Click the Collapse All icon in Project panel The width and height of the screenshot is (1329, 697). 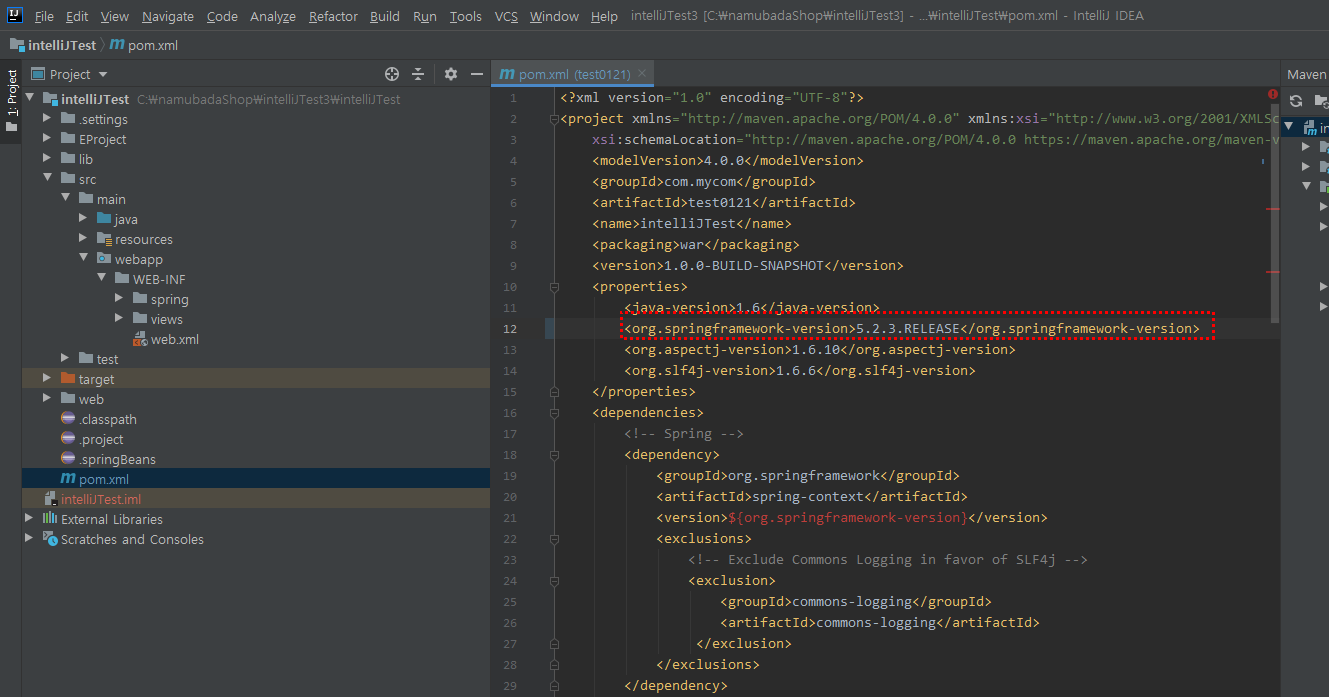point(418,74)
